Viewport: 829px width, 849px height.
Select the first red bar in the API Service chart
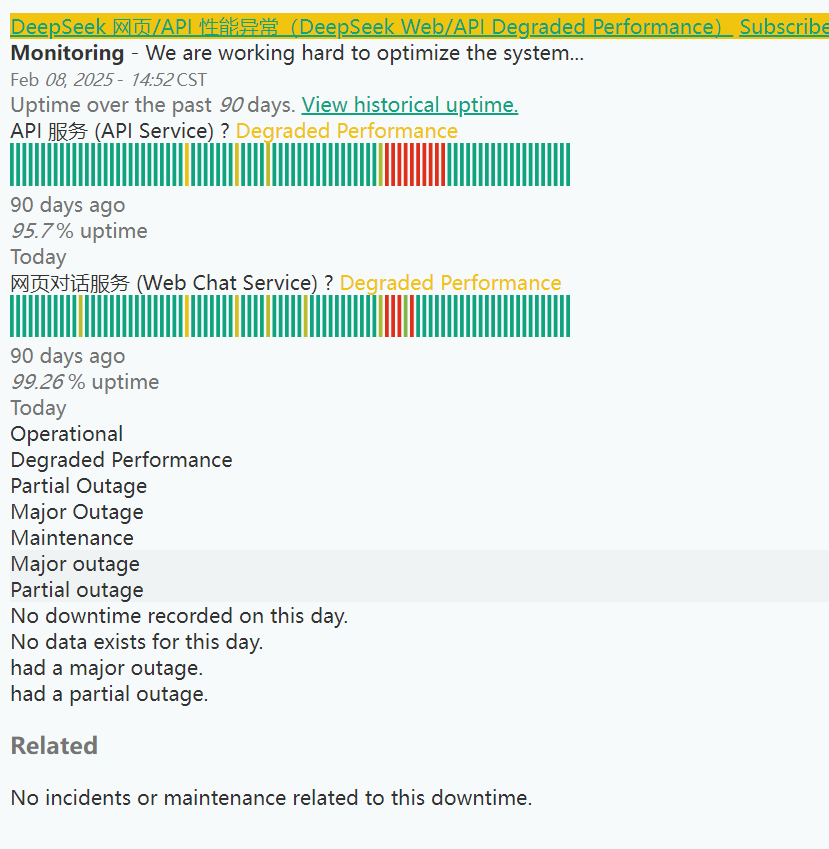[388, 164]
